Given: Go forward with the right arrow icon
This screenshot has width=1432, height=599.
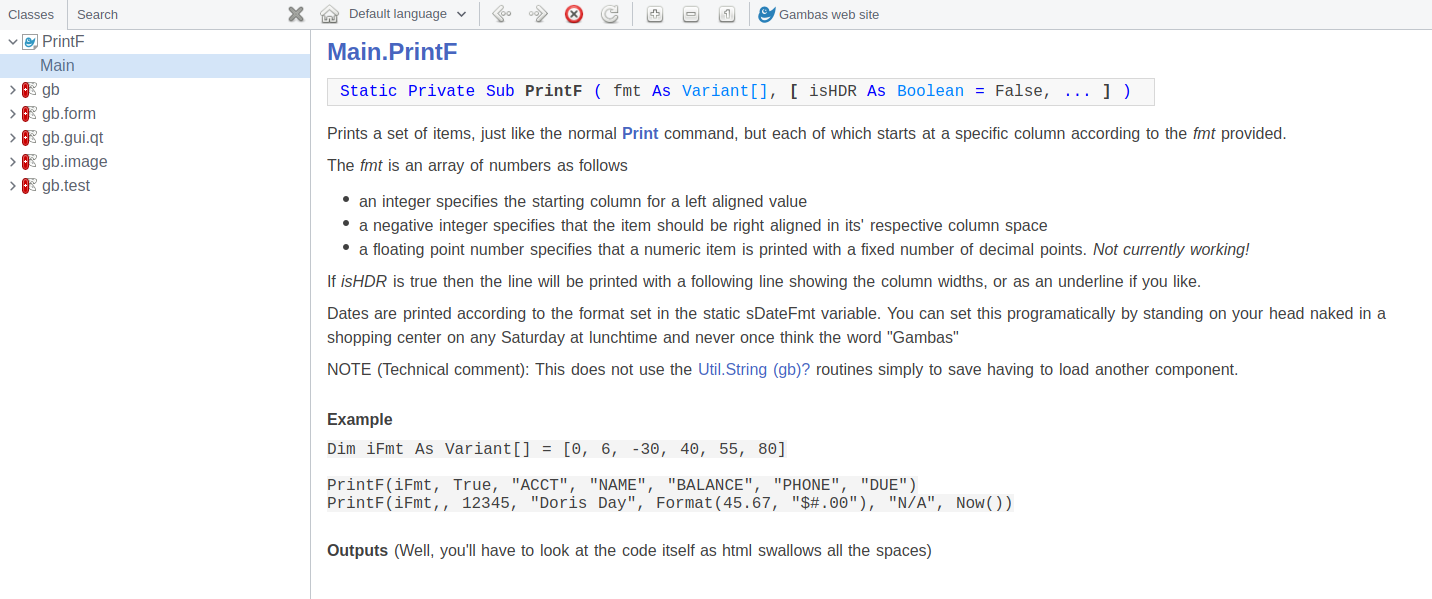Looking at the screenshot, I should (538, 14).
